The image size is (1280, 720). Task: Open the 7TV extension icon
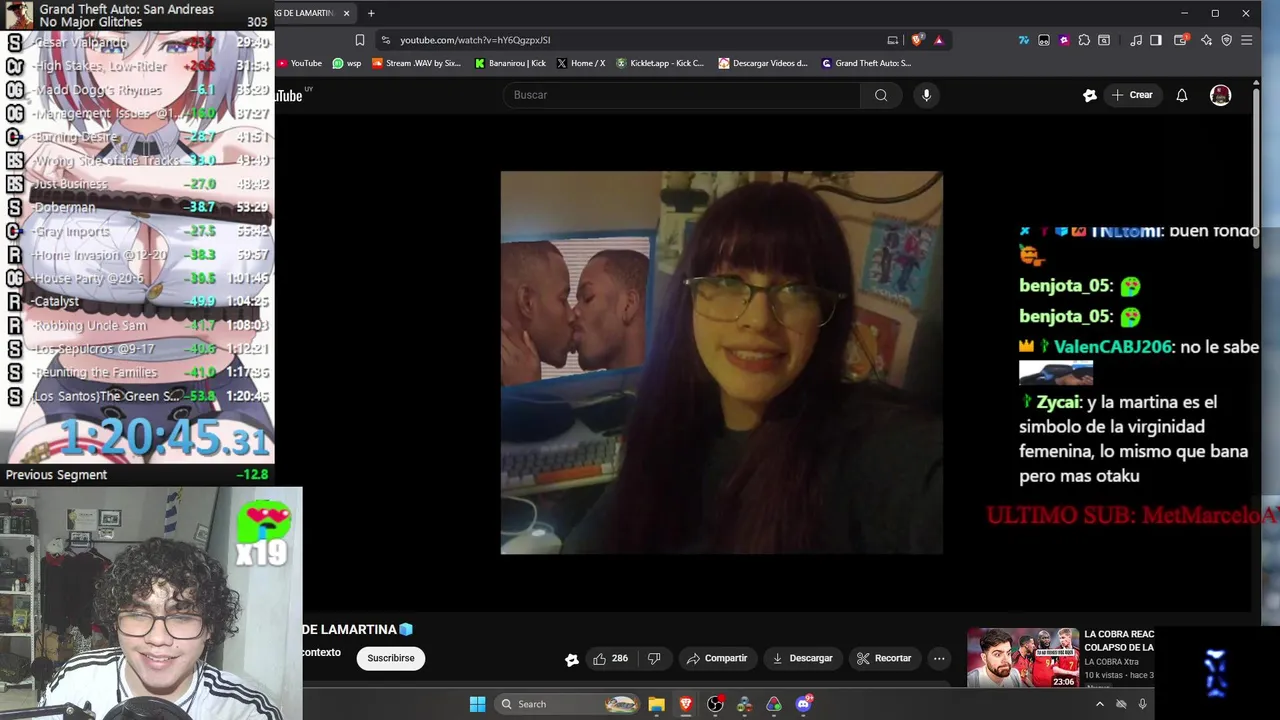(1024, 40)
